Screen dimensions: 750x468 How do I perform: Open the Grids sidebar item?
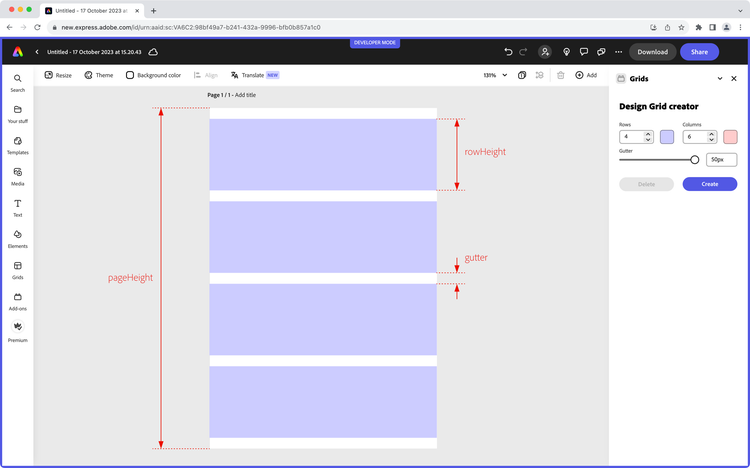(17, 267)
